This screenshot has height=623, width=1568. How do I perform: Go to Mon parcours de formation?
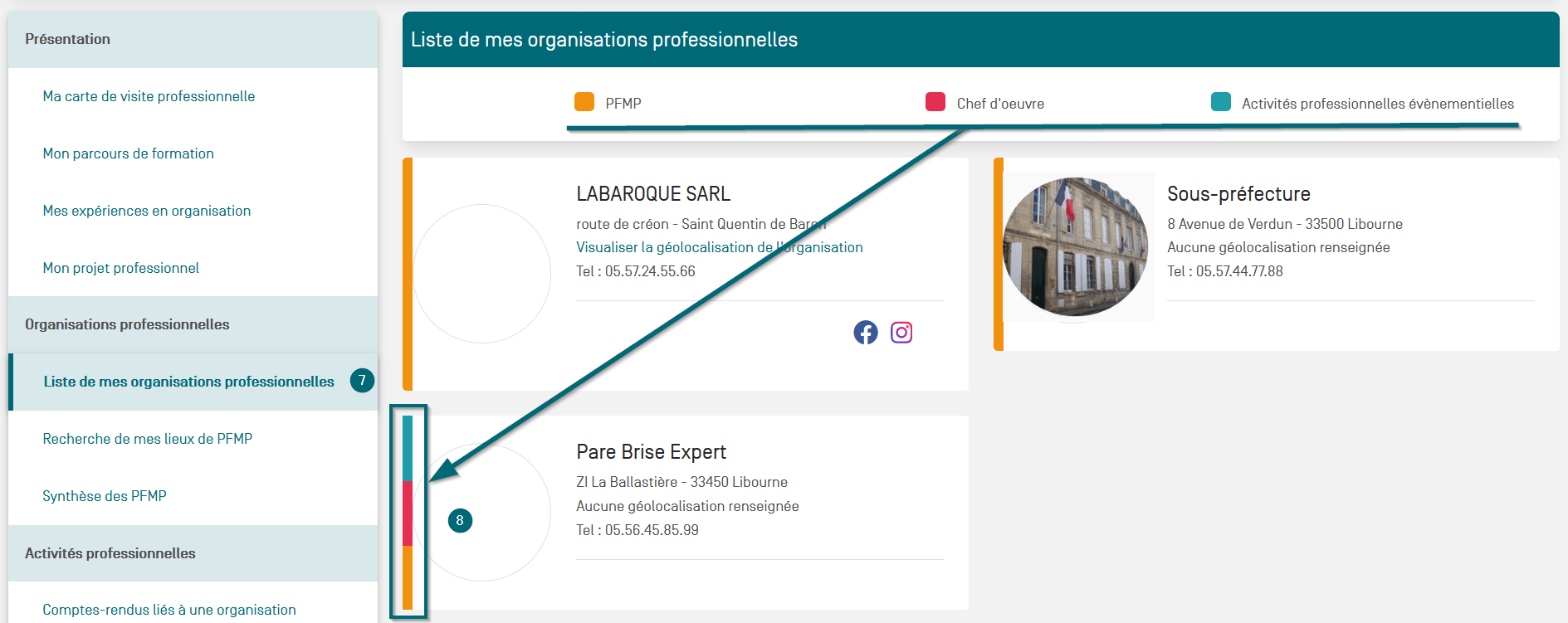[128, 153]
